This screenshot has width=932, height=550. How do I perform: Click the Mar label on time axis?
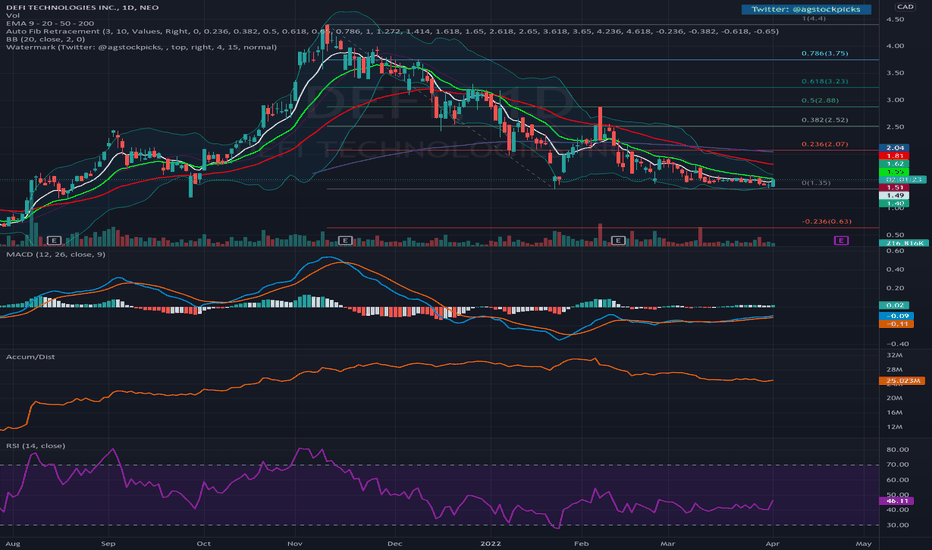(x=668, y=543)
